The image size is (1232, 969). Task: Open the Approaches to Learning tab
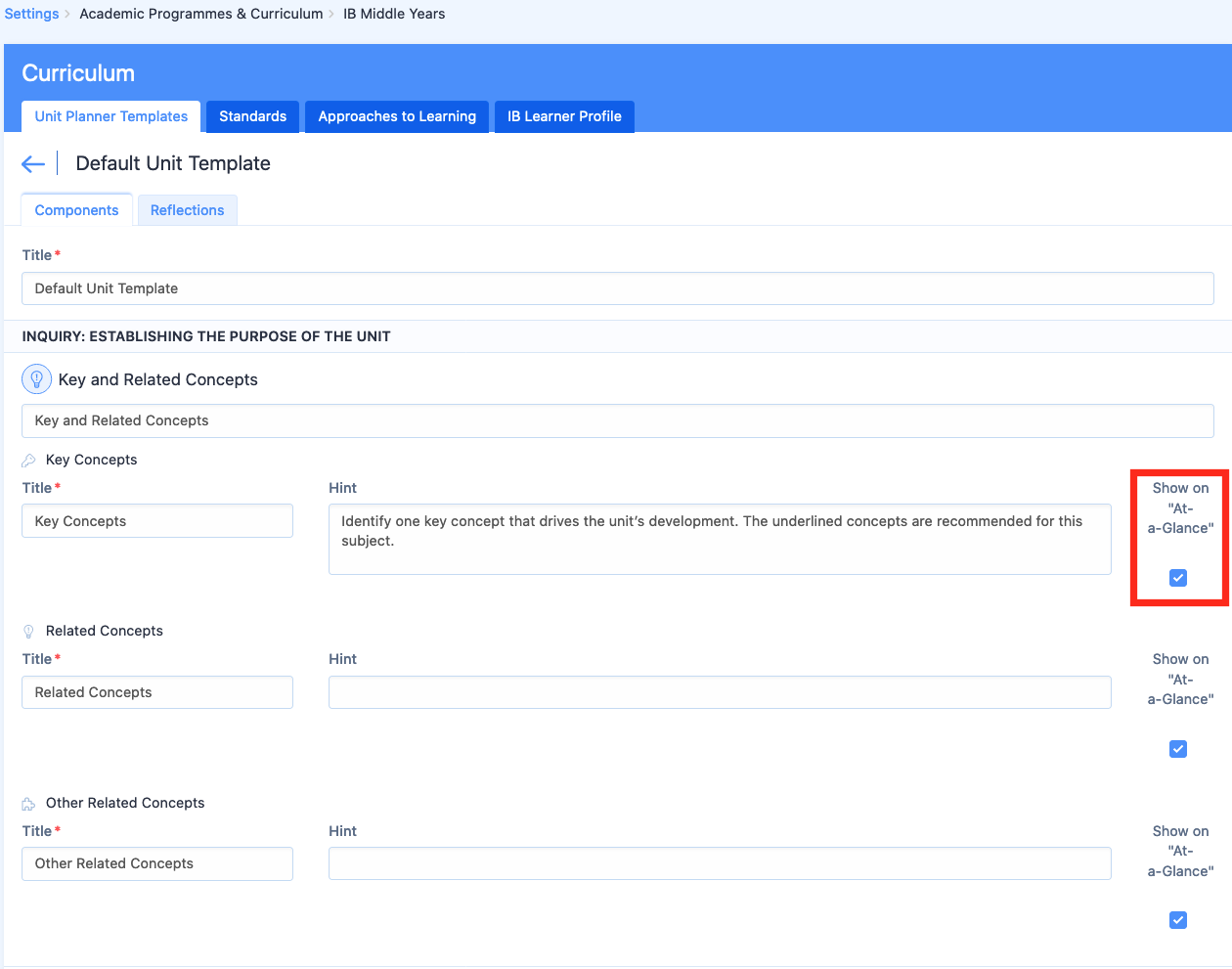[x=397, y=116]
